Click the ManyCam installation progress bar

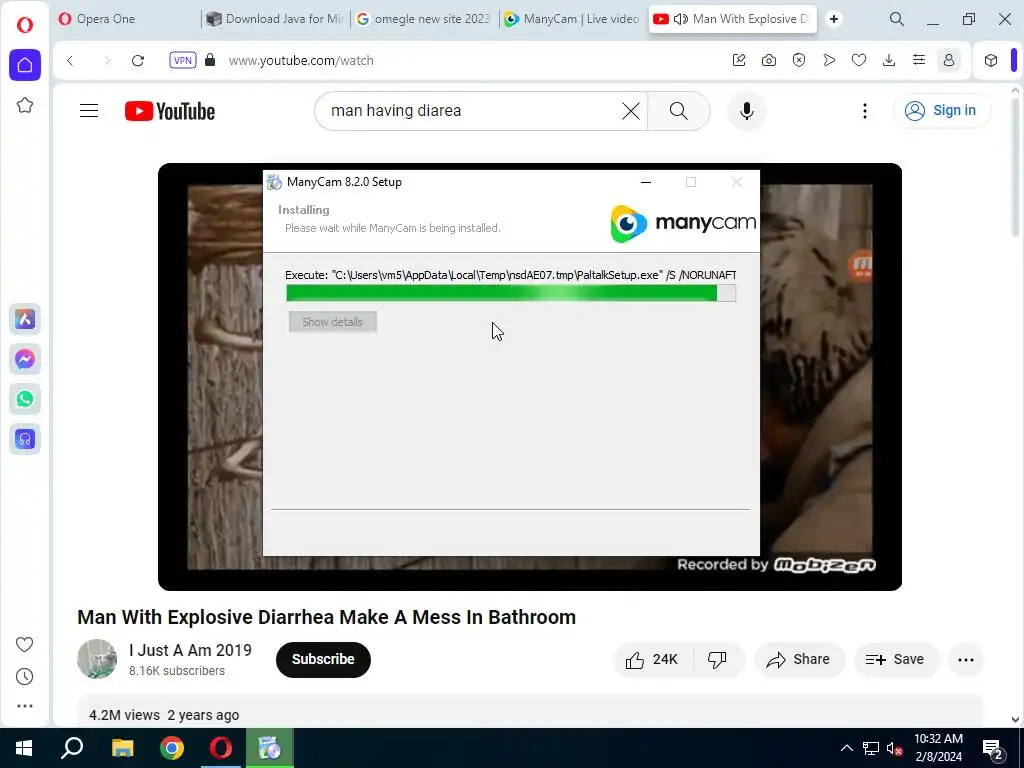coord(511,293)
